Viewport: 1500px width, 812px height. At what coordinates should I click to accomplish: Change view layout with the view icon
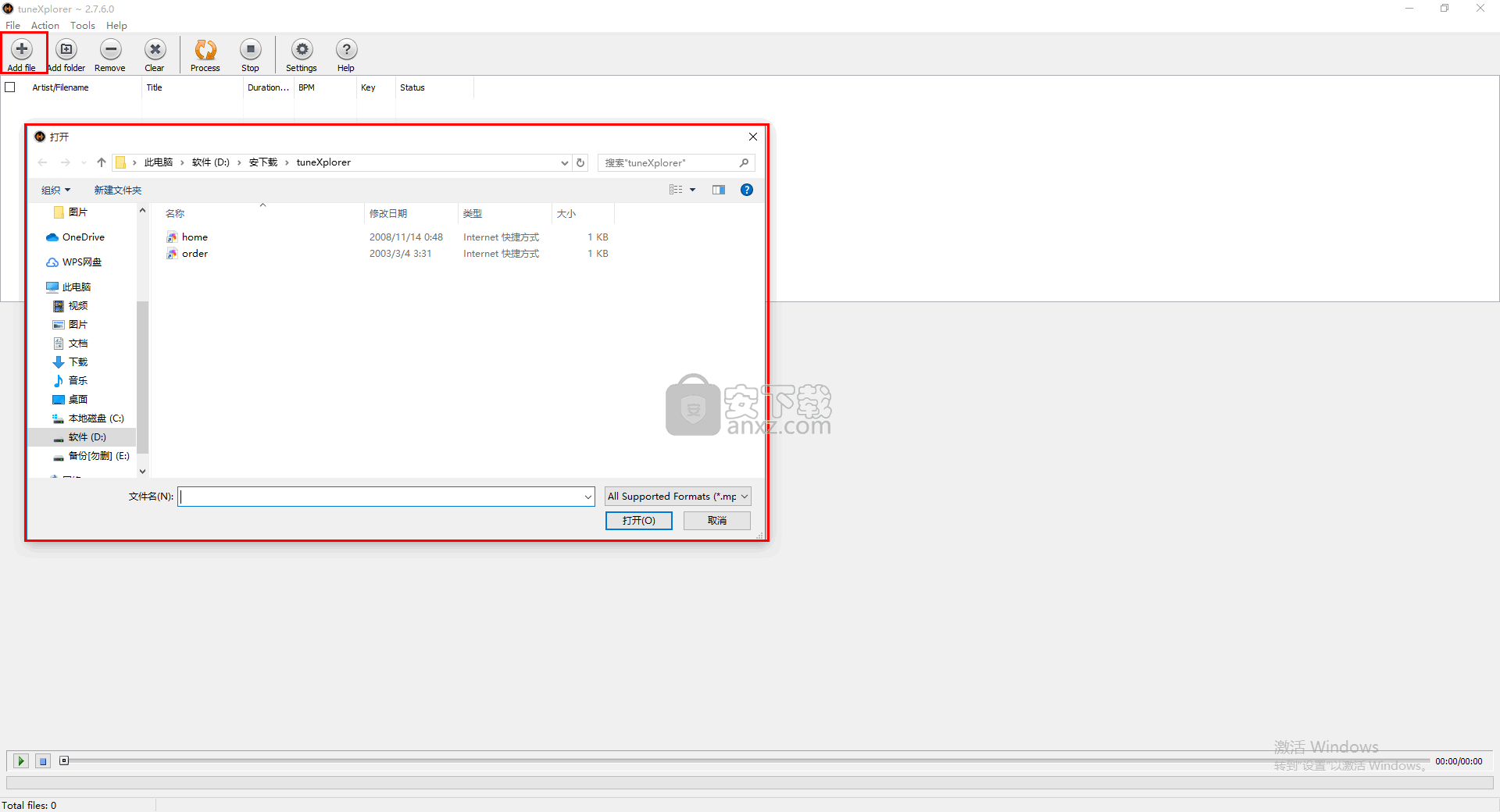676,190
